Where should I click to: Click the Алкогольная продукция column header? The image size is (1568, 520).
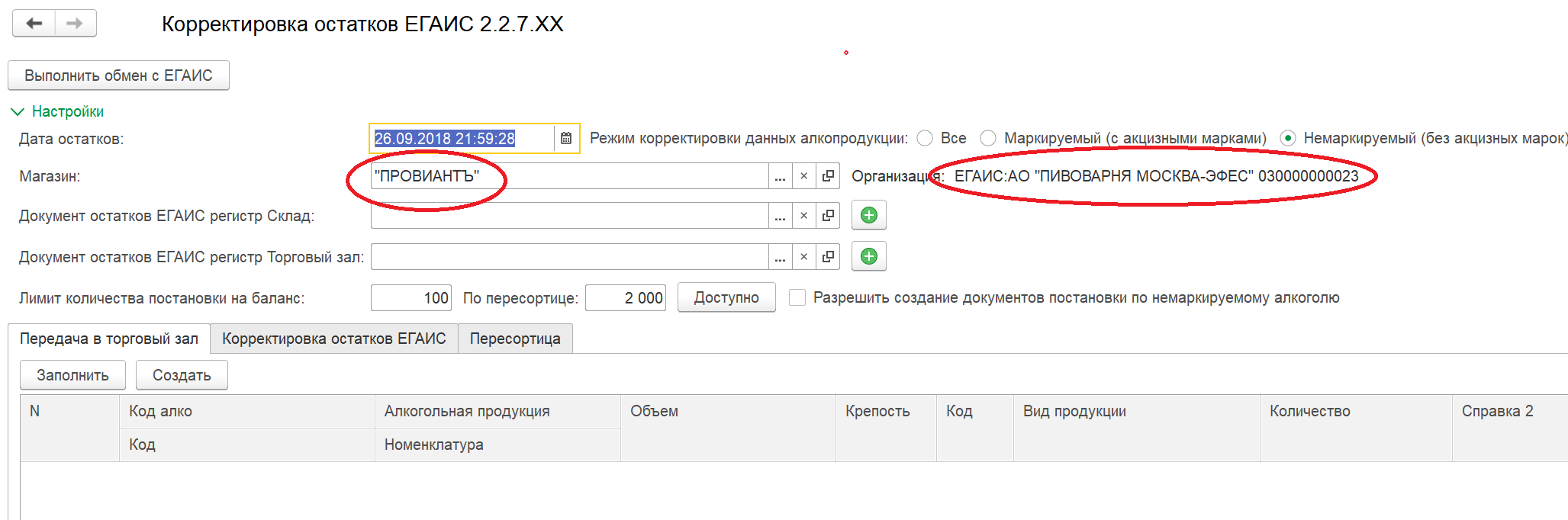(497, 411)
